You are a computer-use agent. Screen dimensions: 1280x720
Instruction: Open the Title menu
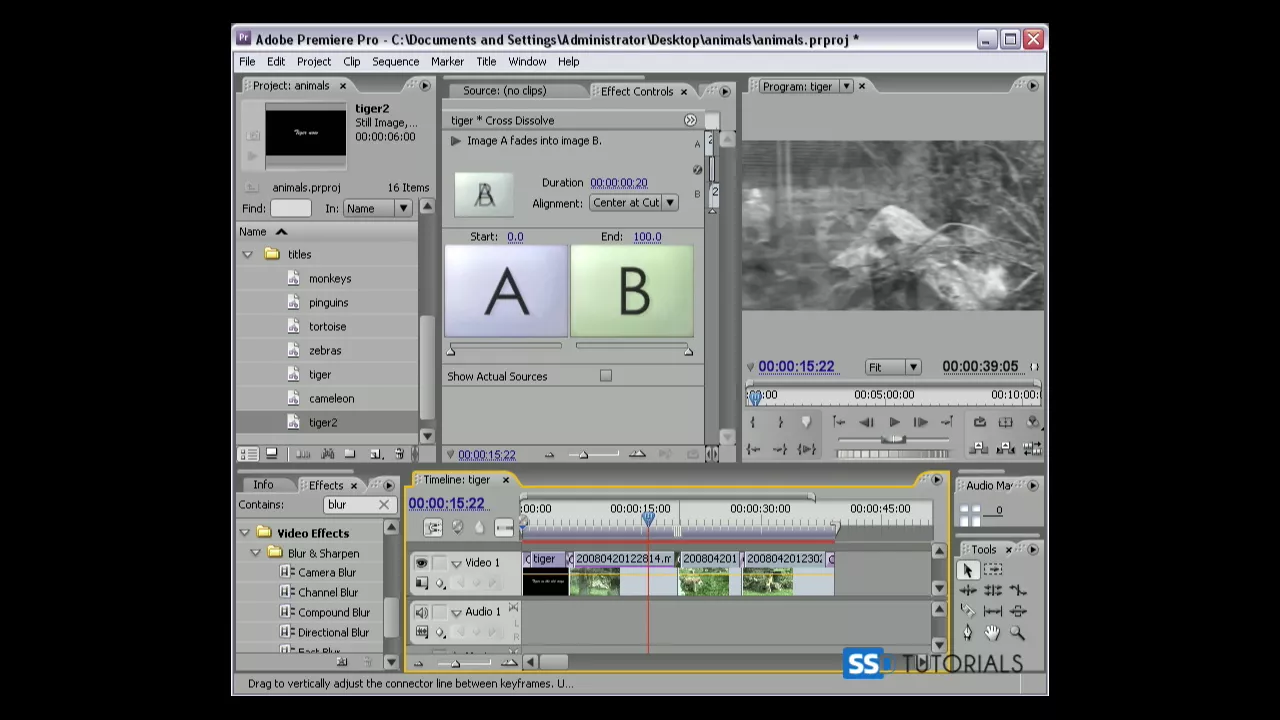click(x=486, y=62)
